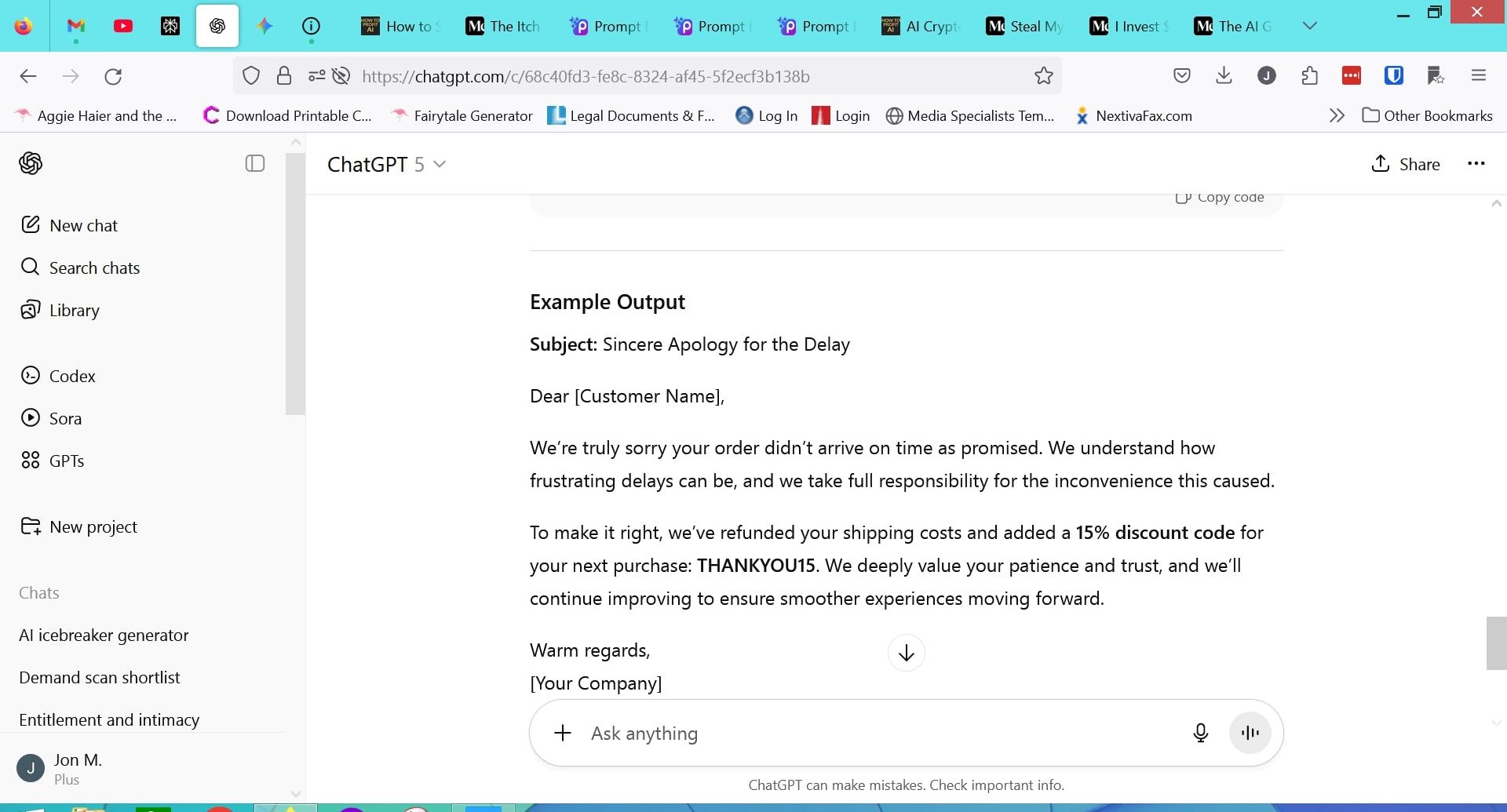Open the list all tabs dropdown
Image resolution: width=1507 pixels, height=812 pixels.
pos(1309,26)
